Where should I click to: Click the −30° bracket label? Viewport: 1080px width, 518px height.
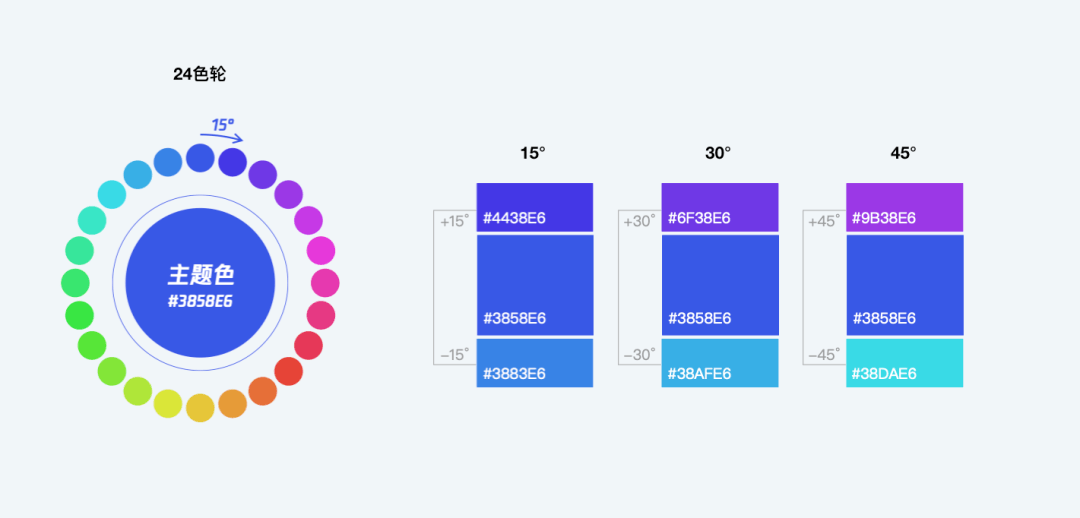(639, 355)
